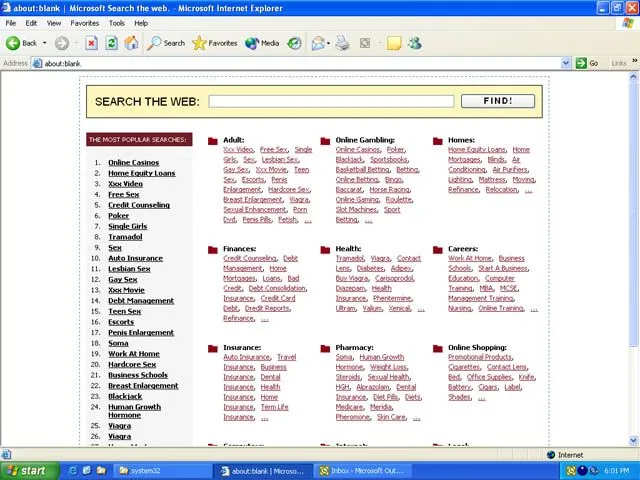Open the Help menu
Image resolution: width=640 pixels, height=480 pixels.
[x=141, y=23]
